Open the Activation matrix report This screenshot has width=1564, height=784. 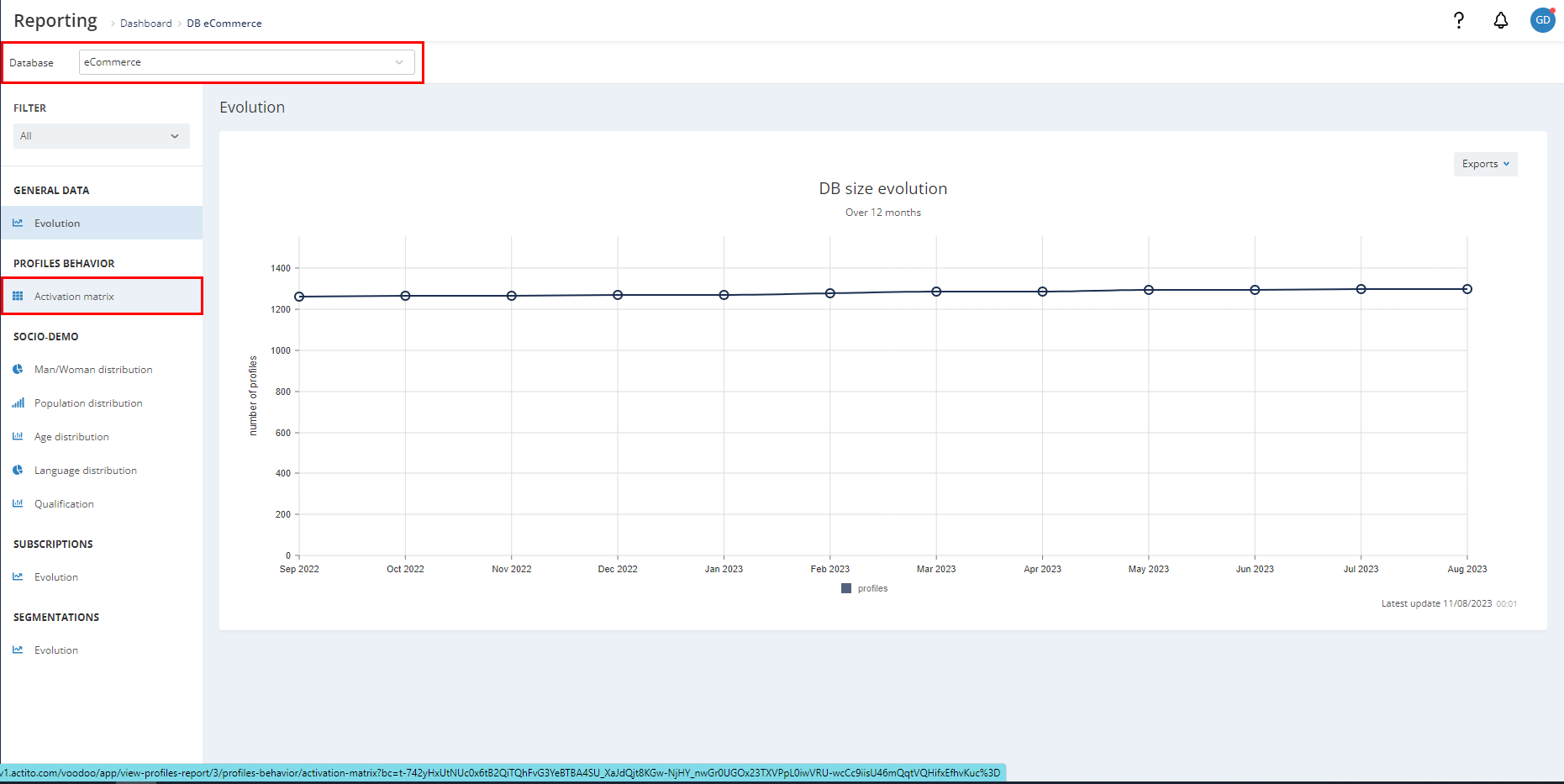[102, 296]
